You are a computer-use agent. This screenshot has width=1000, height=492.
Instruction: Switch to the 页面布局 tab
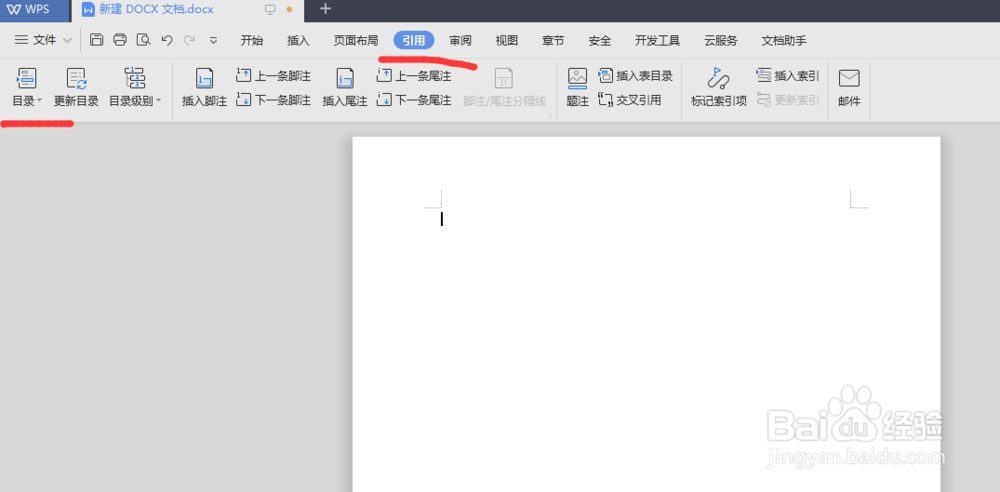click(x=356, y=40)
